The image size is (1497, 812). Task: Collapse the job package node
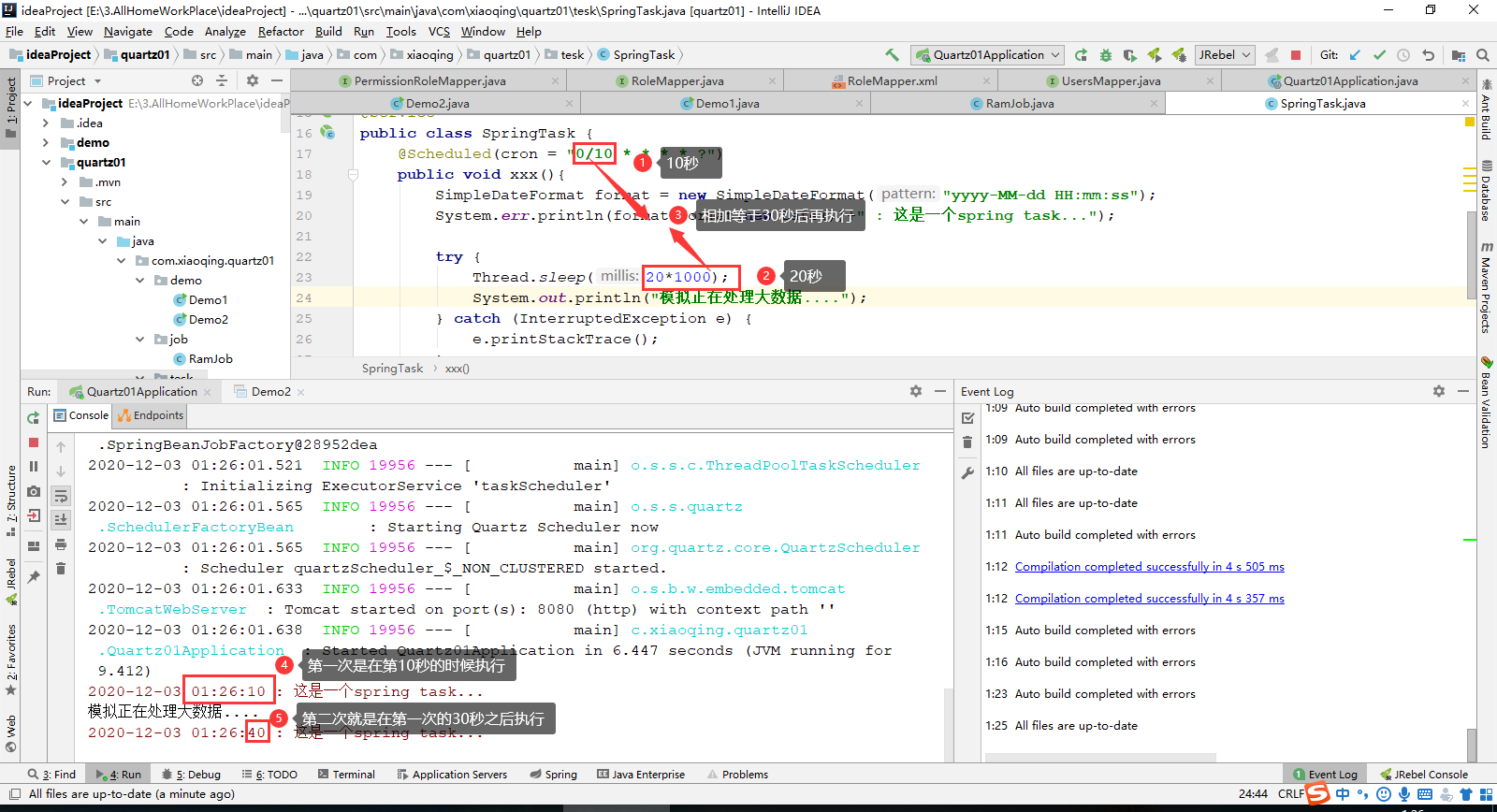click(x=139, y=339)
